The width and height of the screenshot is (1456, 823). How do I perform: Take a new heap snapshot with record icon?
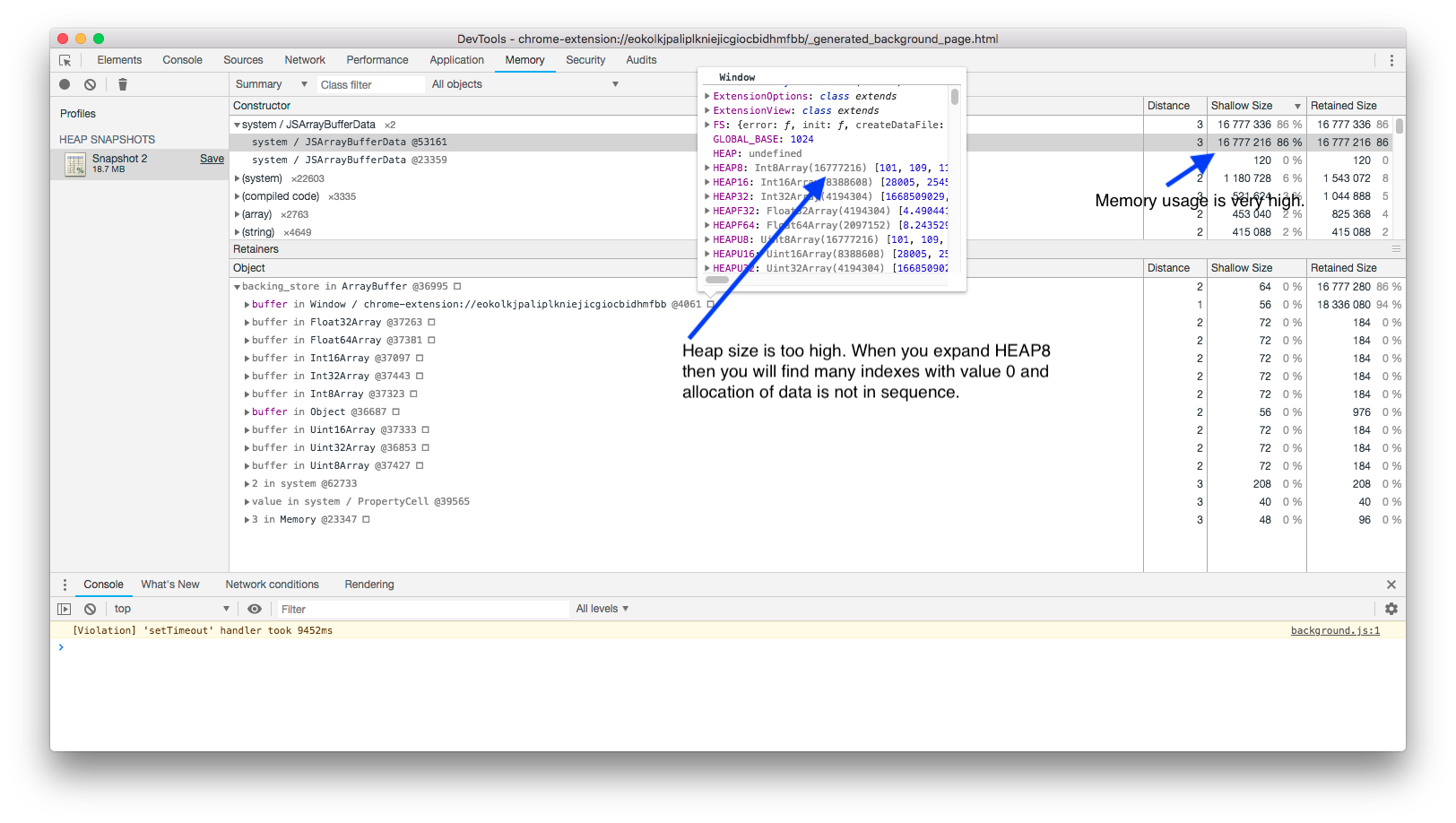[64, 83]
